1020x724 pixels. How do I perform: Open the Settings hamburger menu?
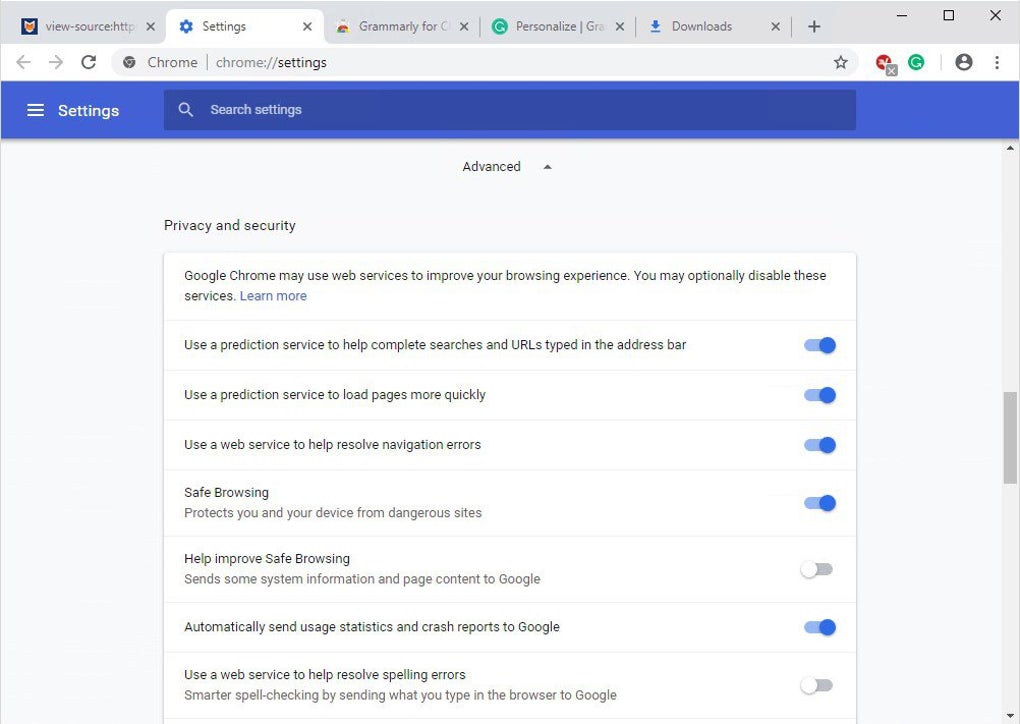coord(35,110)
